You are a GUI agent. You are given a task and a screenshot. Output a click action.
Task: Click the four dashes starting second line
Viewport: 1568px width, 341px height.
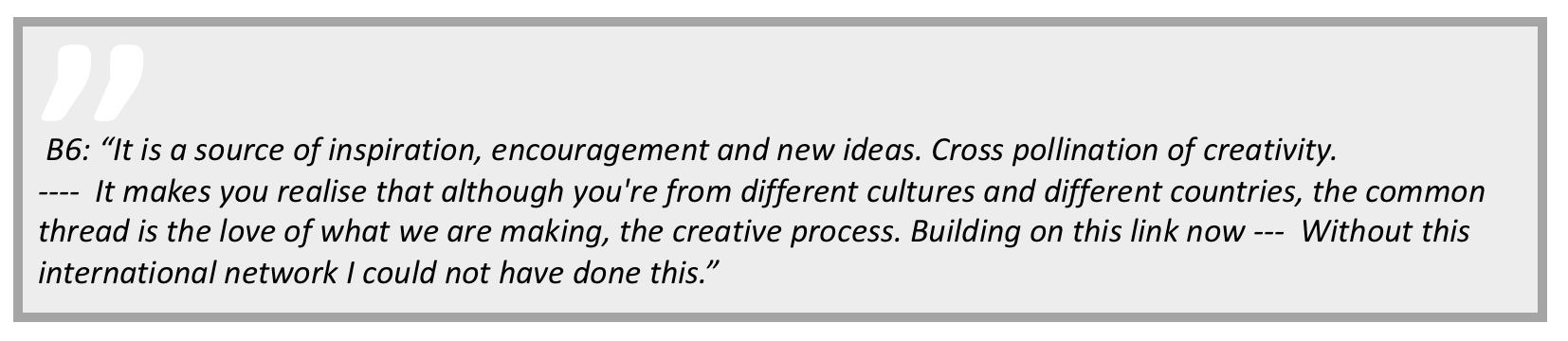59,193
